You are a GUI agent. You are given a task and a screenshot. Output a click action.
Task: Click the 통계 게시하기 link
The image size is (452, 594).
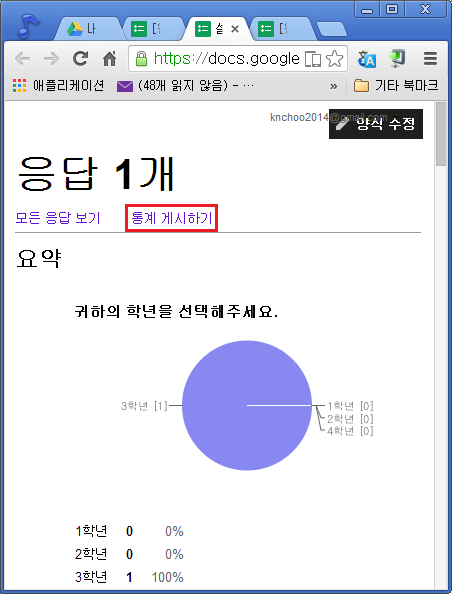[x=171, y=218]
